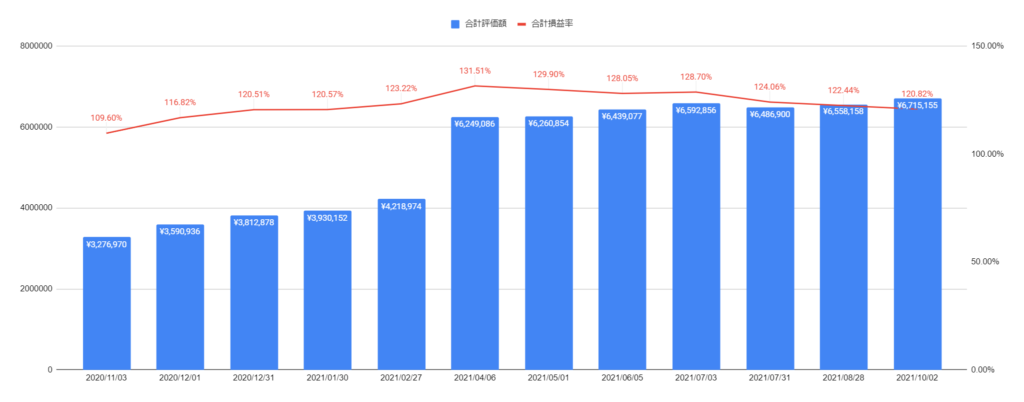Screen dimensions: 1024x402
Task: Click the 122.44% line data label
Action: coord(844,90)
